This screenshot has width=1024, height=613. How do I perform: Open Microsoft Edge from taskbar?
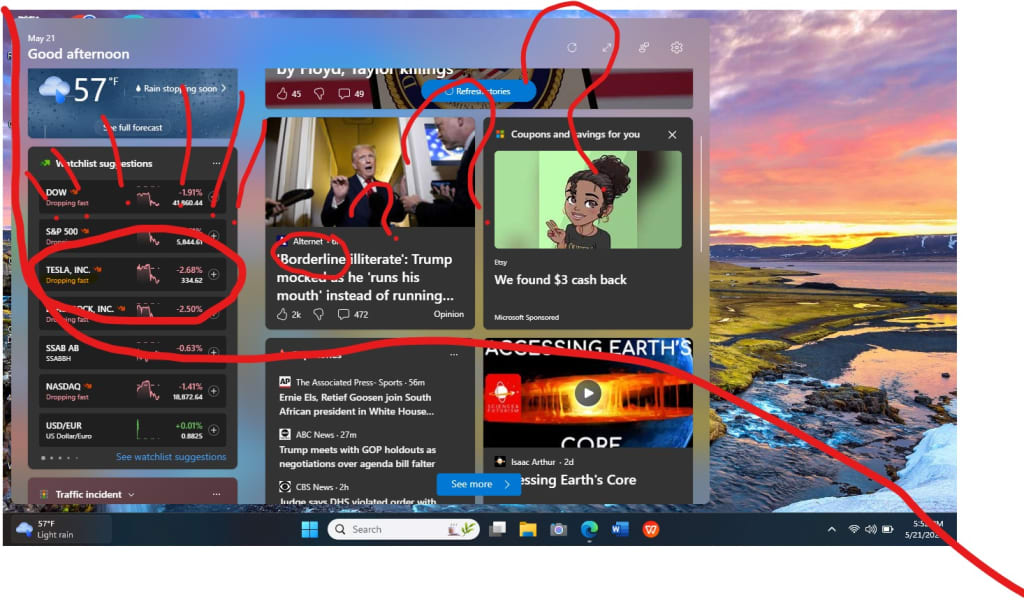(589, 529)
